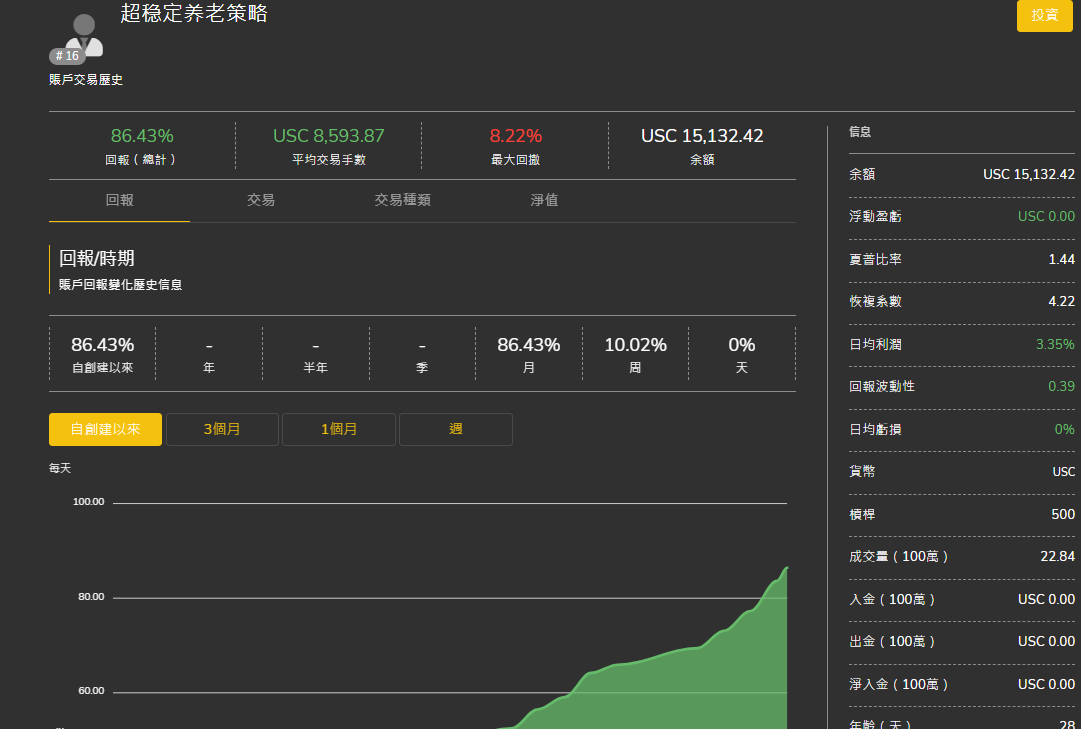Click the 回報/時期 section heading
This screenshot has height=729, width=1081.
pos(97,259)
